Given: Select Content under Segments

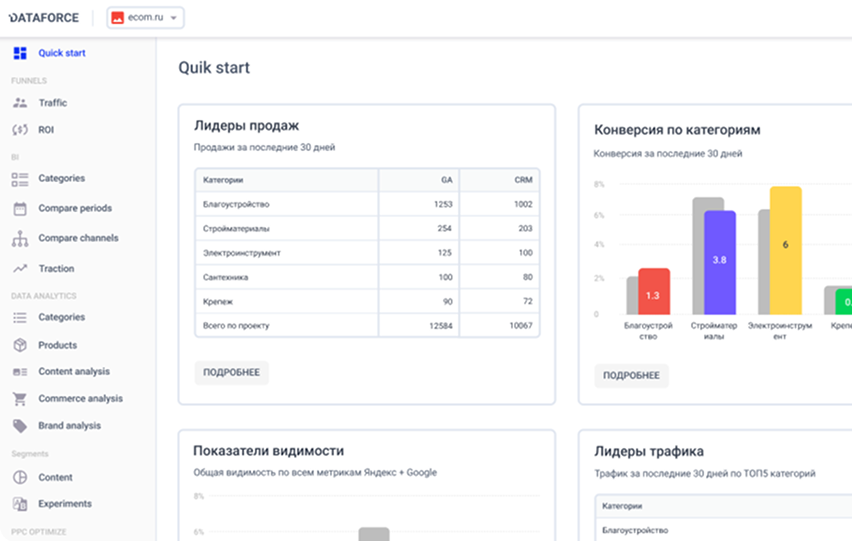Looking at the screenshot, I should (x=55, y=478).
